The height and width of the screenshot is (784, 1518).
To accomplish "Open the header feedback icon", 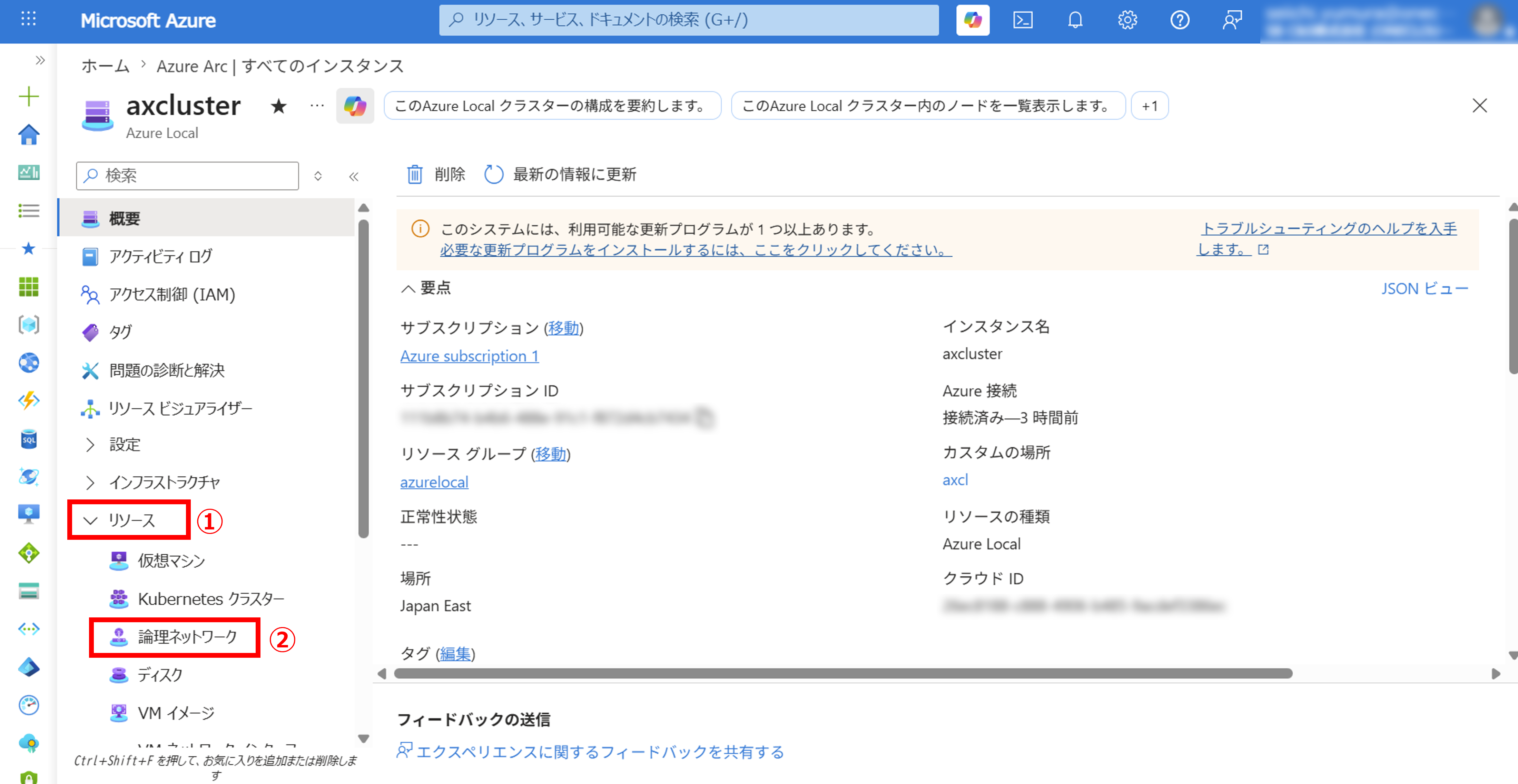I will pyautogui.click(x=1232, y=20).
